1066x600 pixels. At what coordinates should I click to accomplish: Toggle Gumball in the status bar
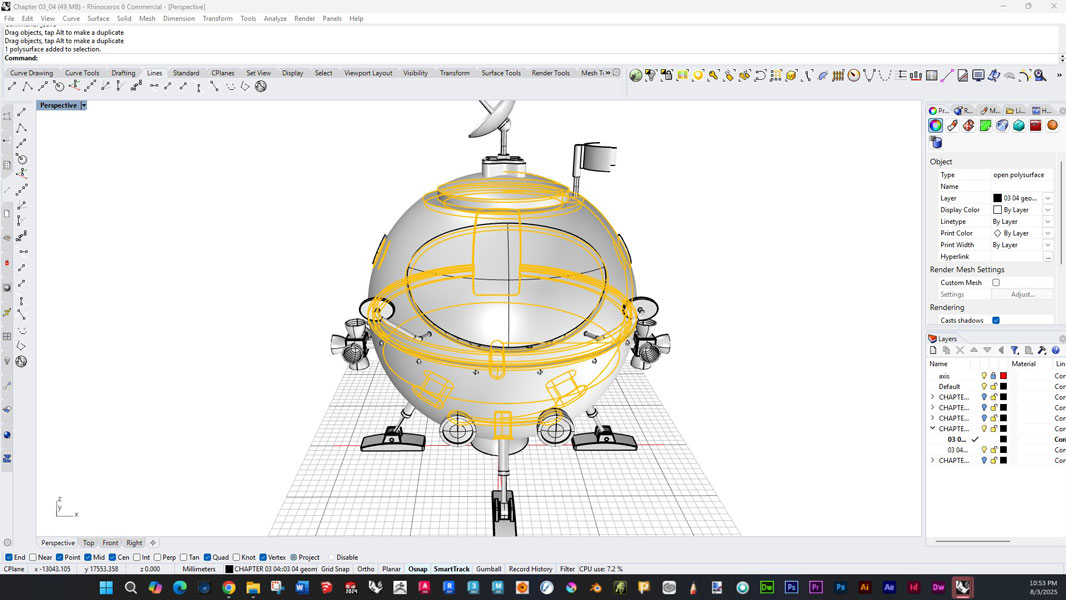[x=489, y=570]
